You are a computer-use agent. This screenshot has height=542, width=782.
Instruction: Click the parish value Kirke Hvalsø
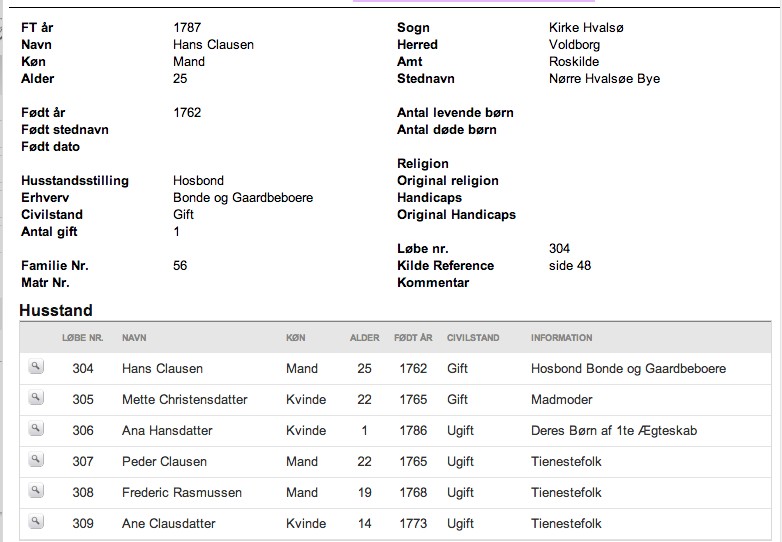[586, 27]
